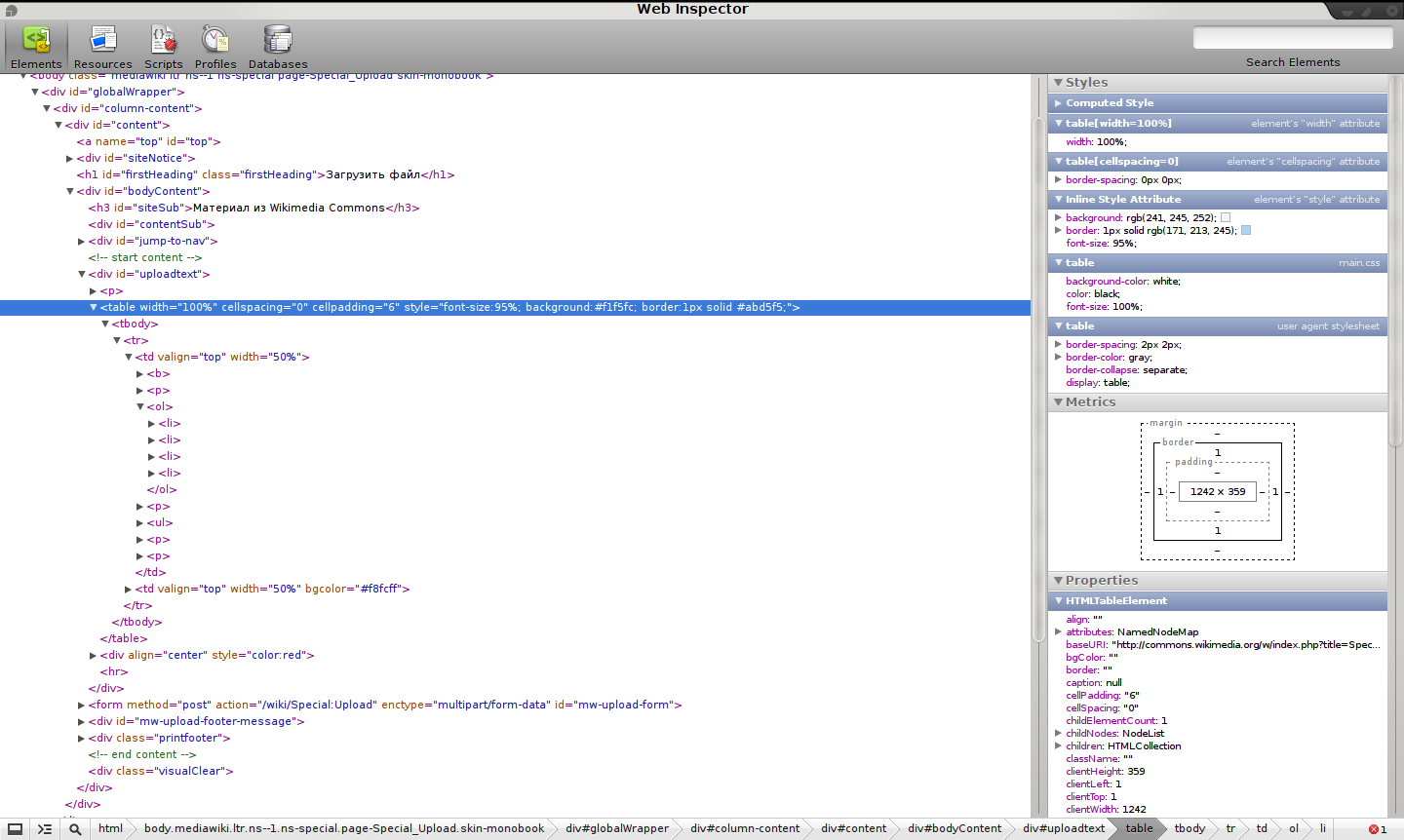This screenshot has width=1404, height=840.
Task: Expand border-color: gray property
Action: coord(1058,357)
